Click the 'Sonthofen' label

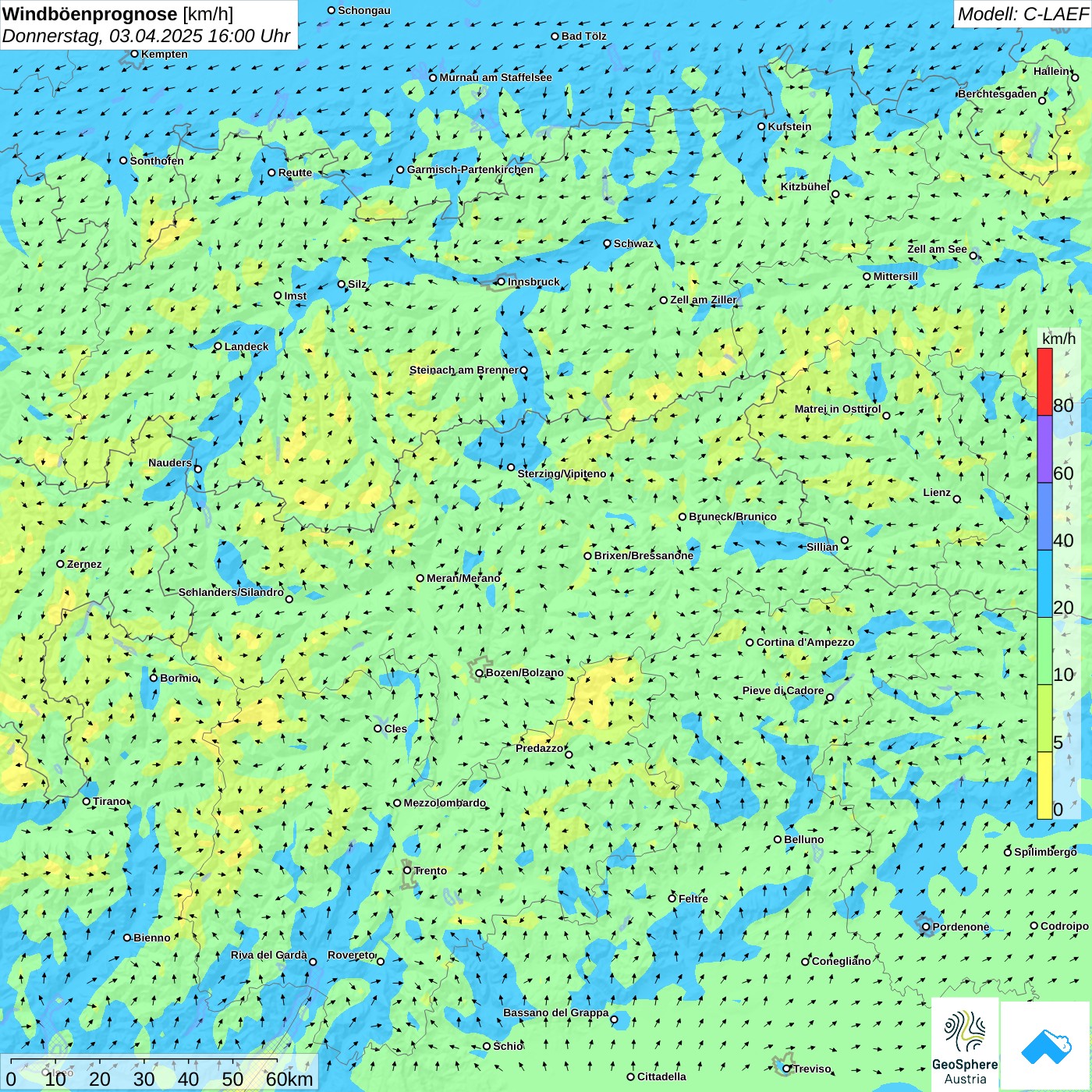pyautogui.click(x=157, y=161)
